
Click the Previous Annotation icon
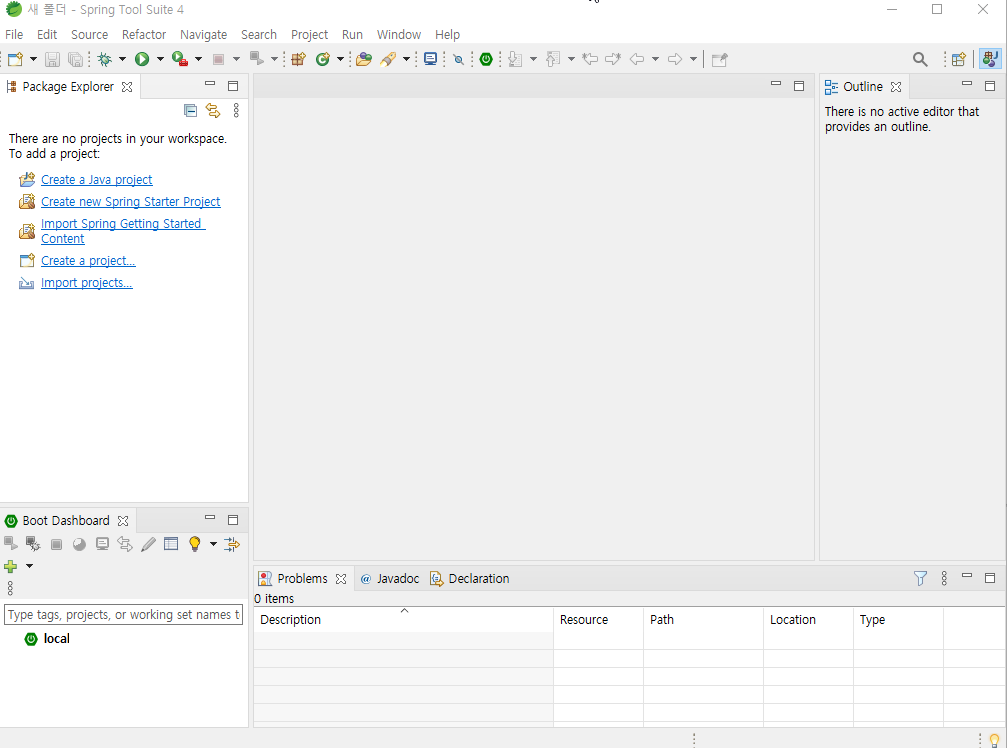pyautogui.click(x=553, y=60)
